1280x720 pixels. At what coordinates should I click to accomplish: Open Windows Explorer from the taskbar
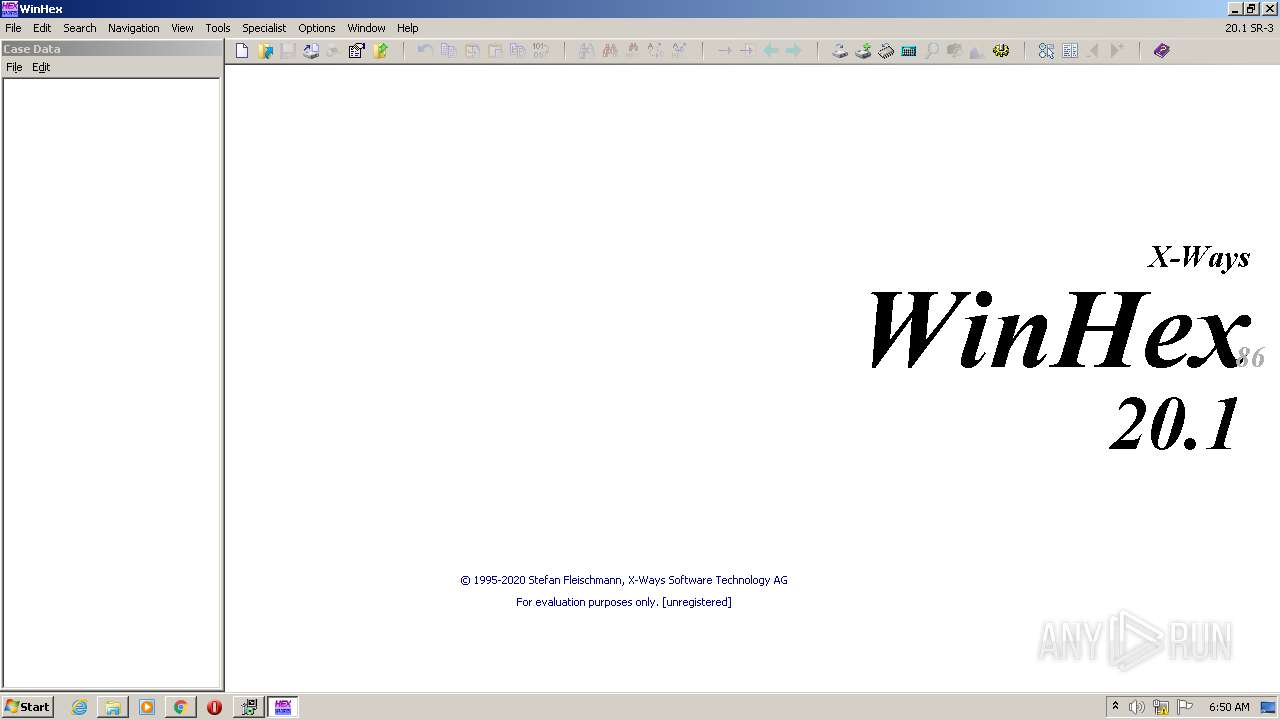[x=113, y=707]
